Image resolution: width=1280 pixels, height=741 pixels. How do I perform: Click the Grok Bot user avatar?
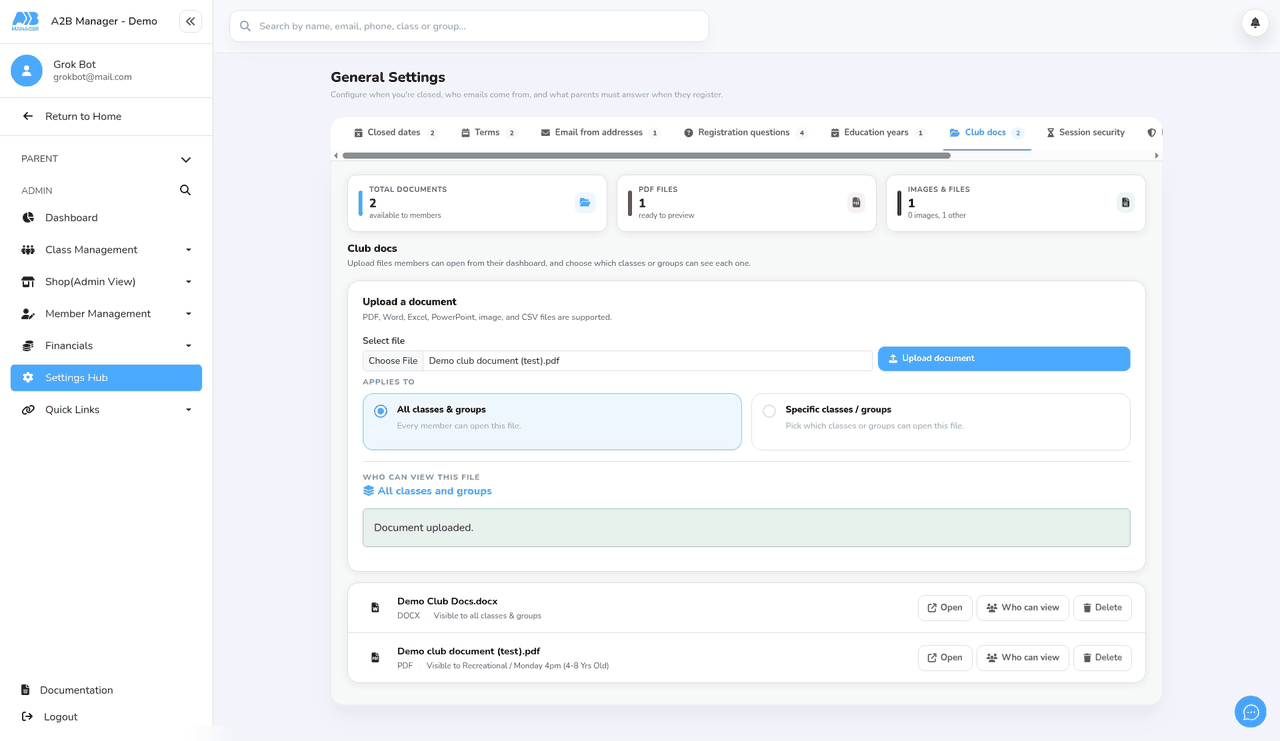coord(27,70)
